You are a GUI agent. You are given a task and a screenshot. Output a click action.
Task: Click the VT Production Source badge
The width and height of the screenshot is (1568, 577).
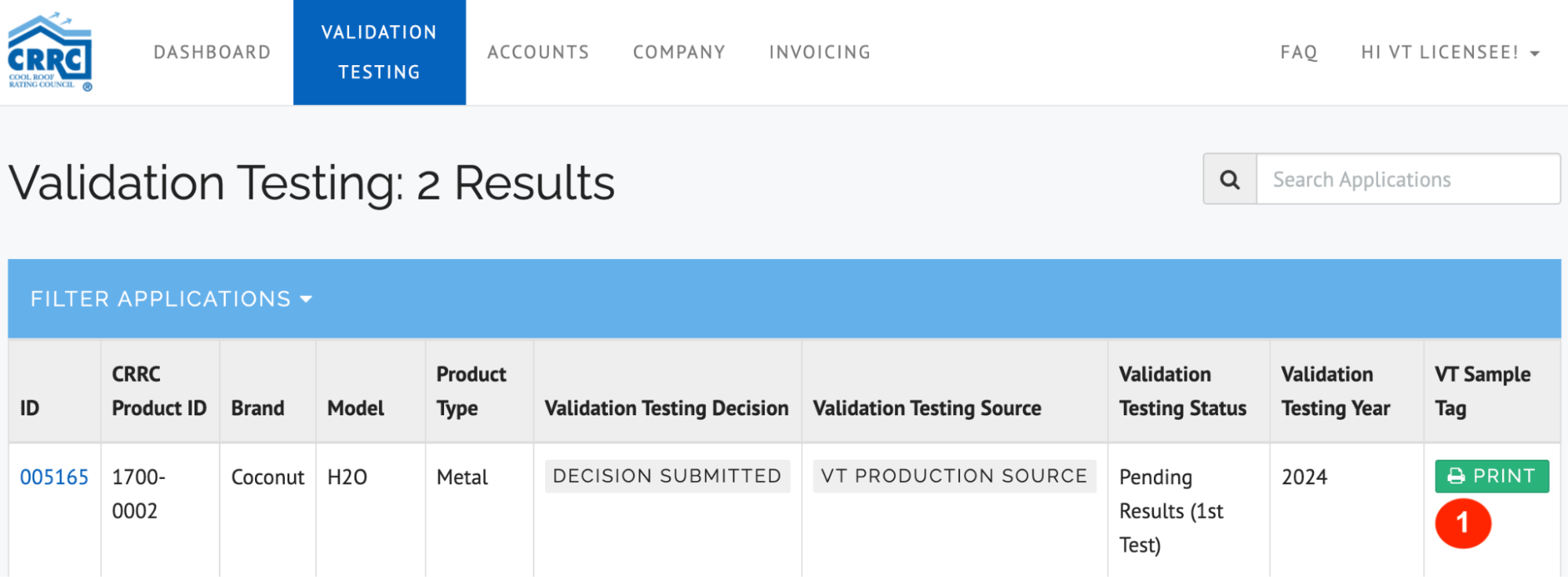pos(954,477)
